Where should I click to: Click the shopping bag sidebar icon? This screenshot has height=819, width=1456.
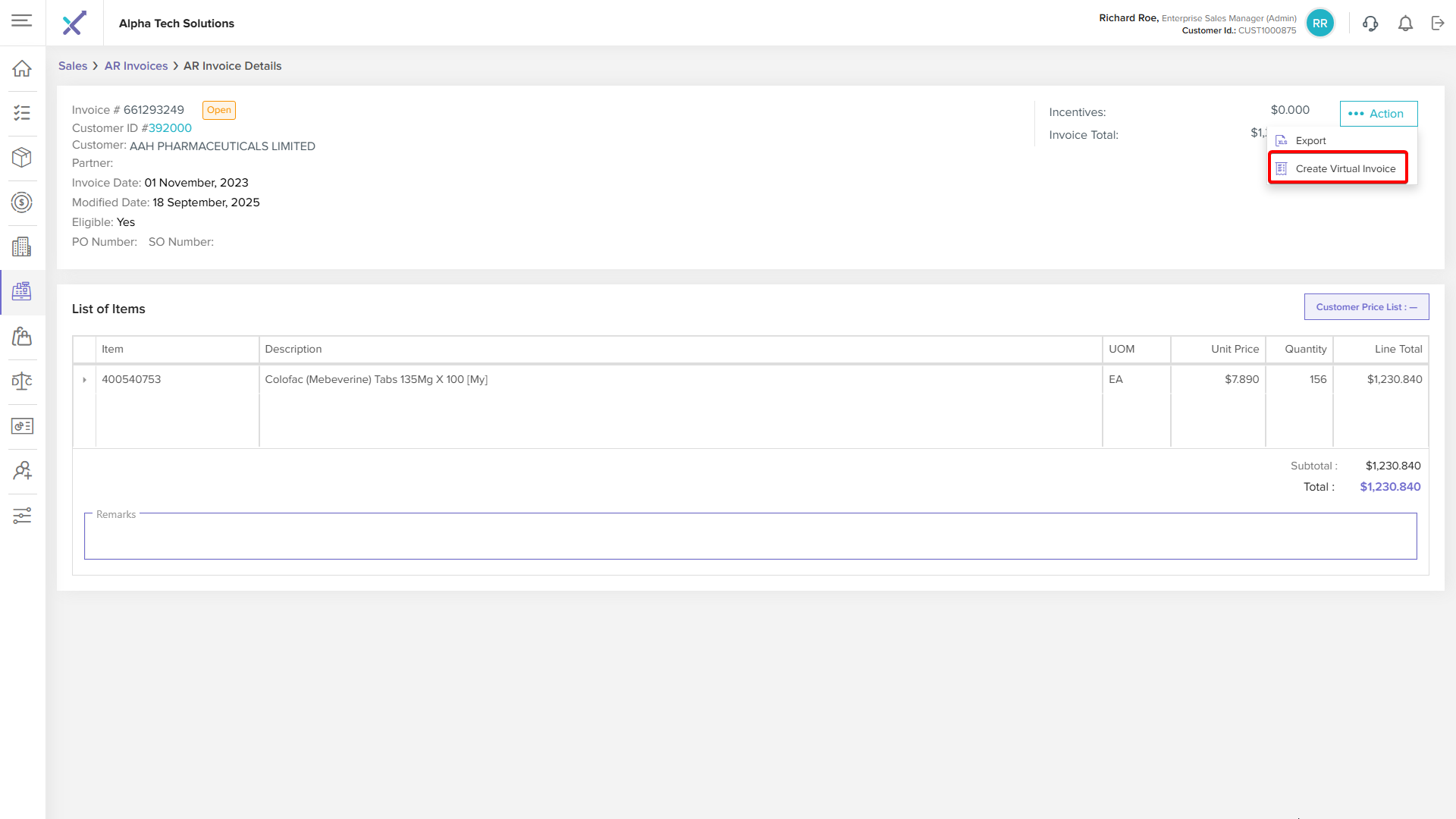pyautogui.click(x=22, y=337)
